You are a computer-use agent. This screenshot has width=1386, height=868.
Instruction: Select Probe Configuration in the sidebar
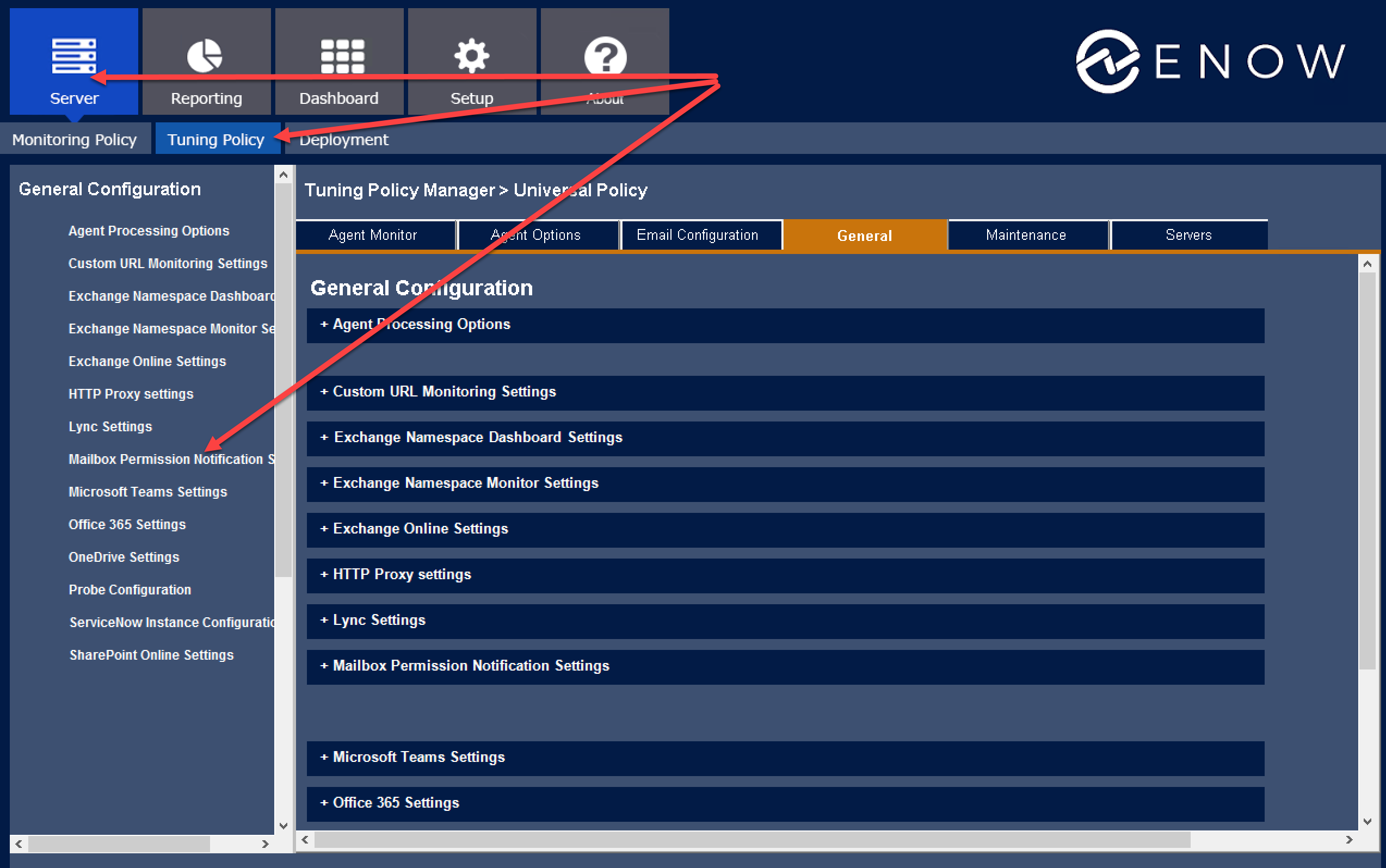(130, 590)
